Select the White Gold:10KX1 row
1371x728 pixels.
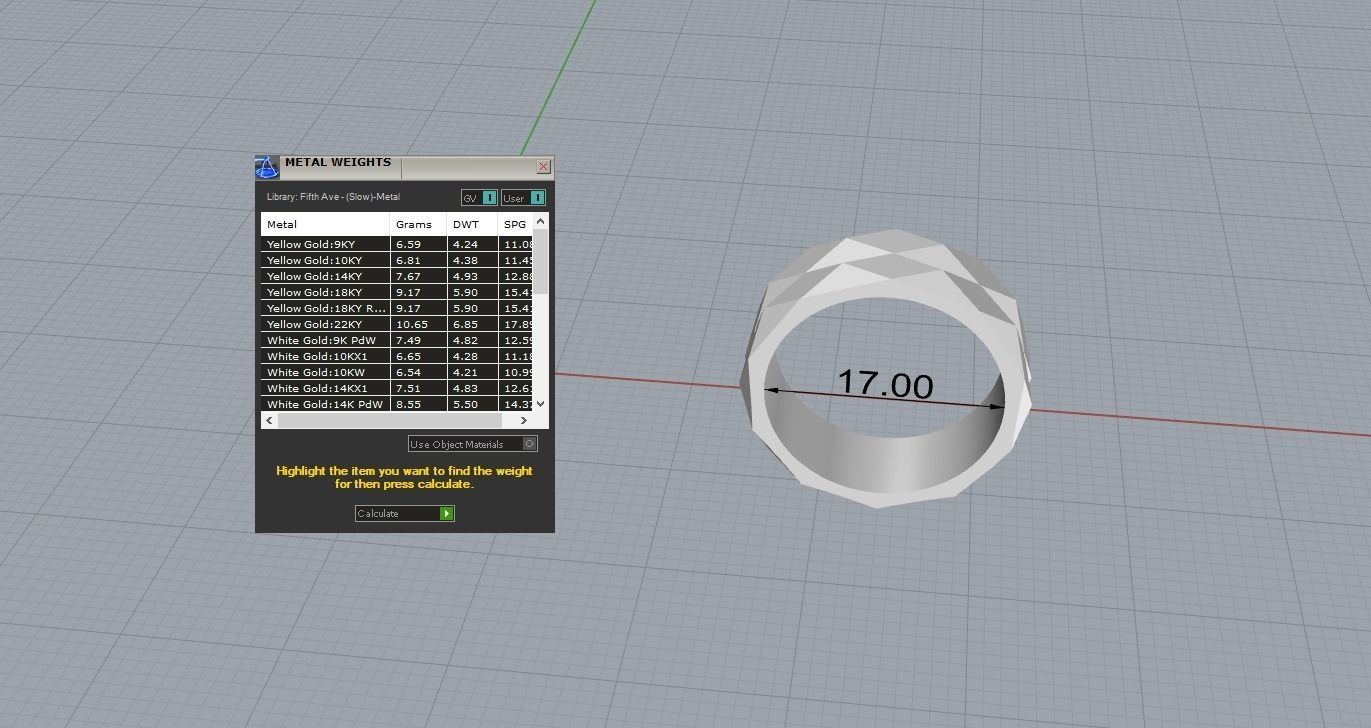coord(398,356)
